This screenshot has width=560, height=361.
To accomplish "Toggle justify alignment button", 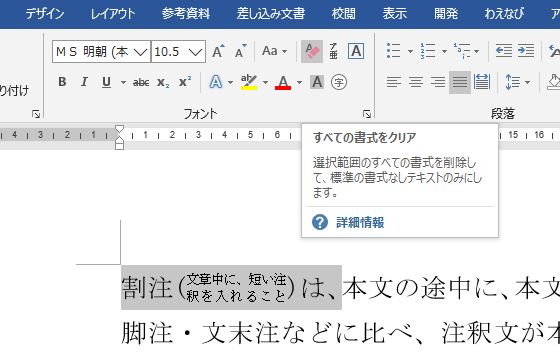I will pyautogui.click(x=460, y=82).
